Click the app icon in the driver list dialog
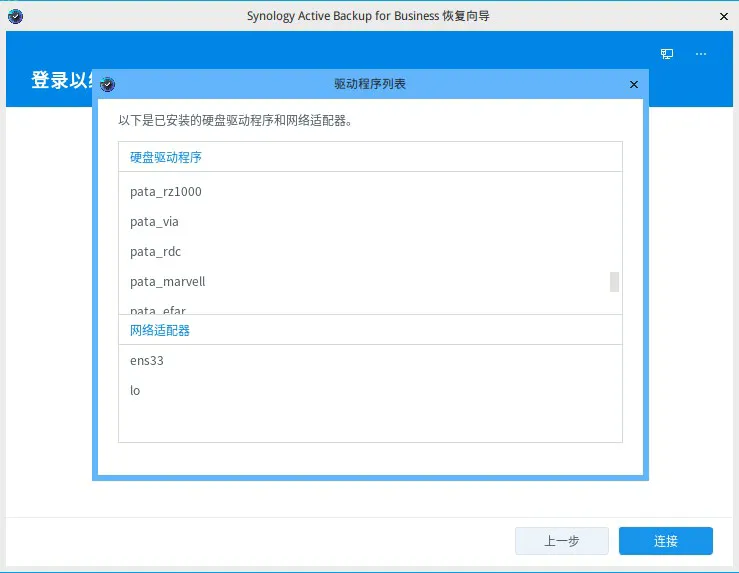 107,84
